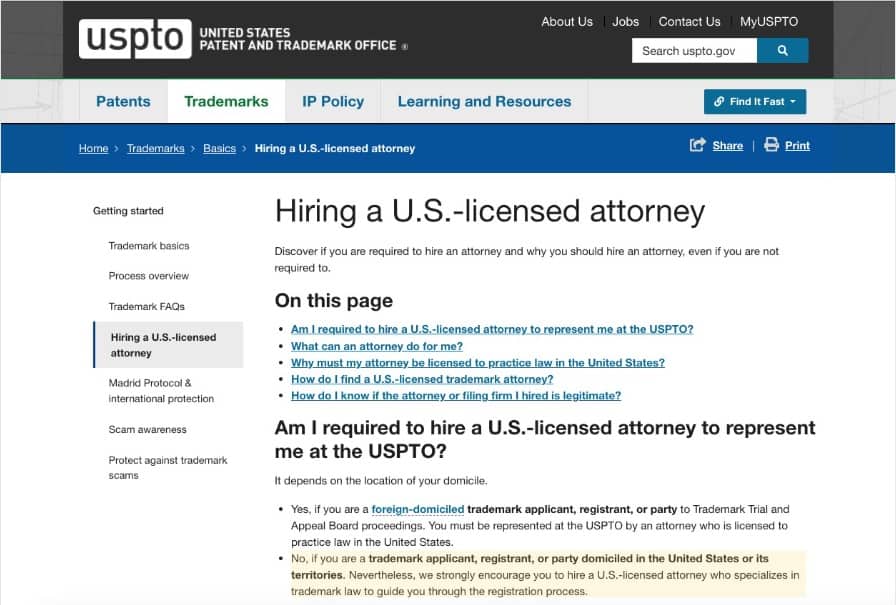Select Getting started in sidebar
This screenshot has width=896, height=605.
128,211
